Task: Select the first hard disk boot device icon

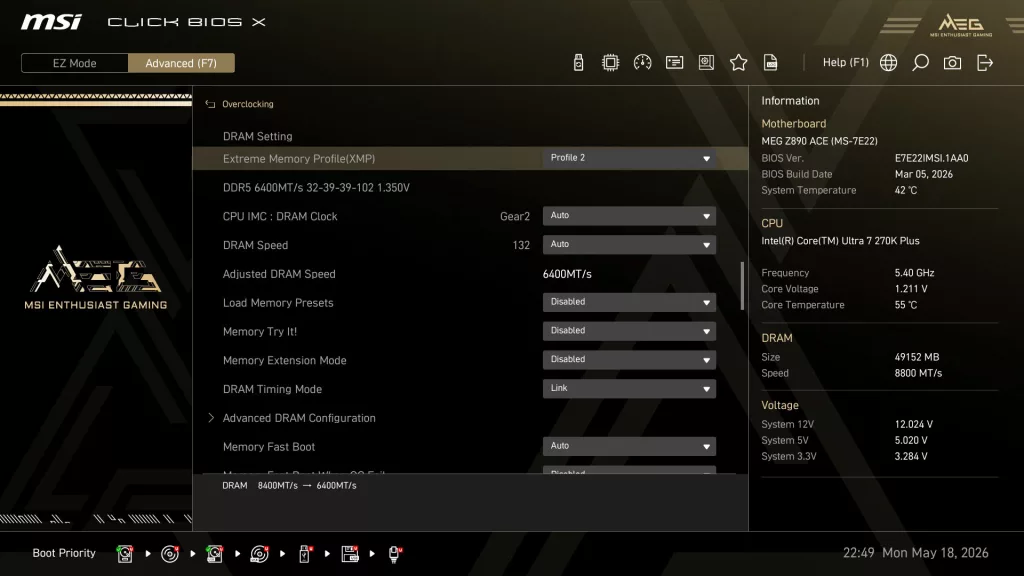Action: [124, 554]
